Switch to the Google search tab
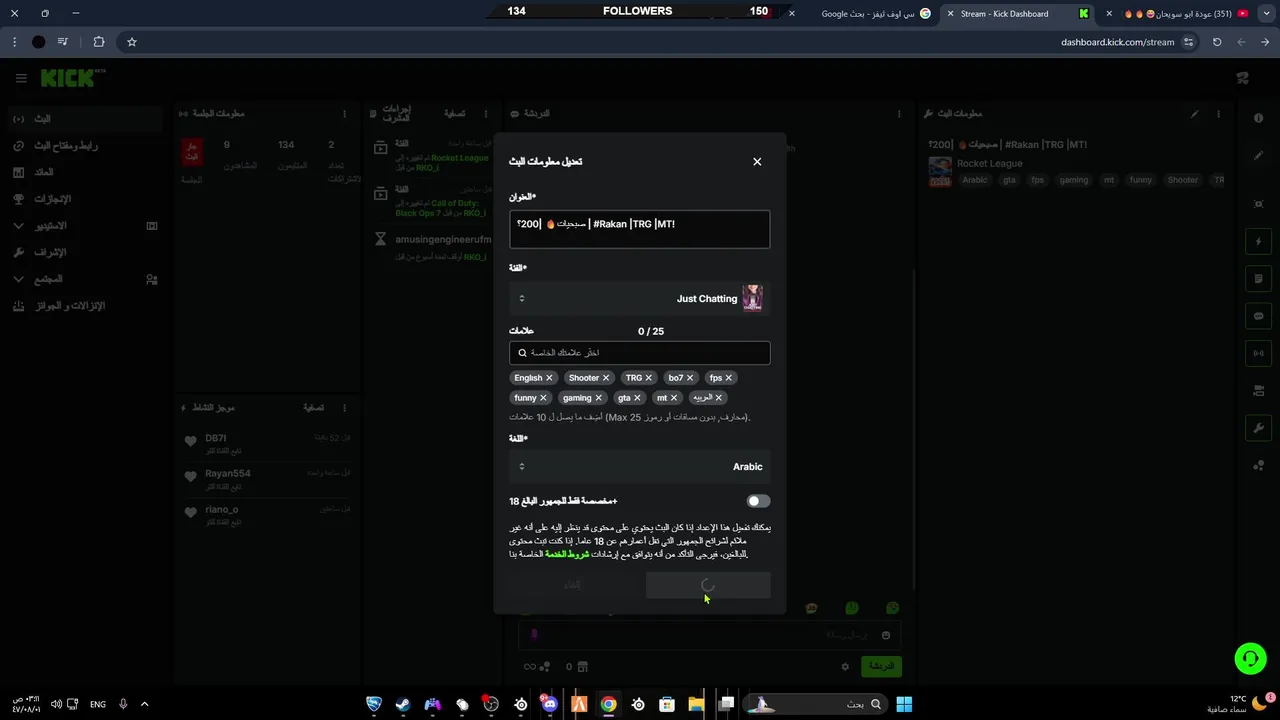This screenshot has height=720, width=1280. point(867,14)
